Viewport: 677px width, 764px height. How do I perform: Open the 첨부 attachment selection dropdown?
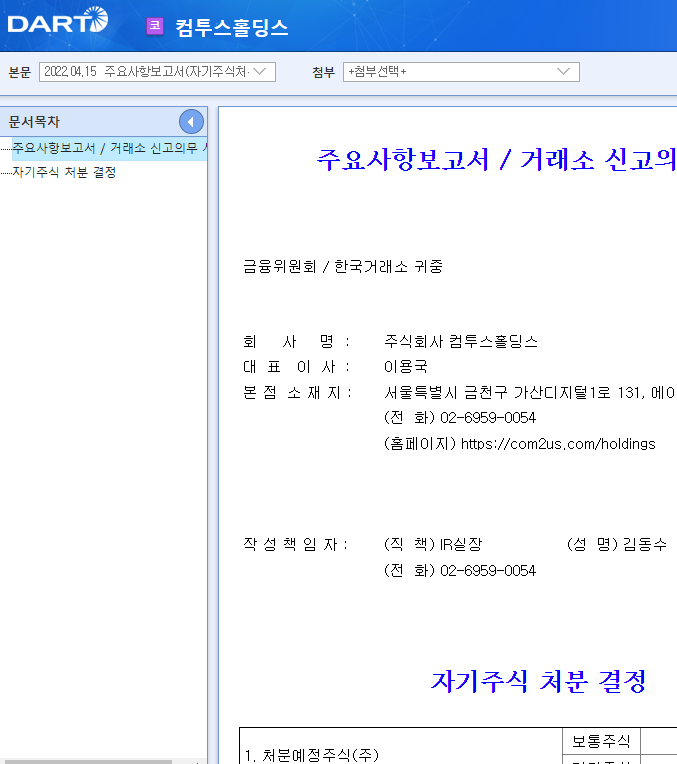[461, 72]
